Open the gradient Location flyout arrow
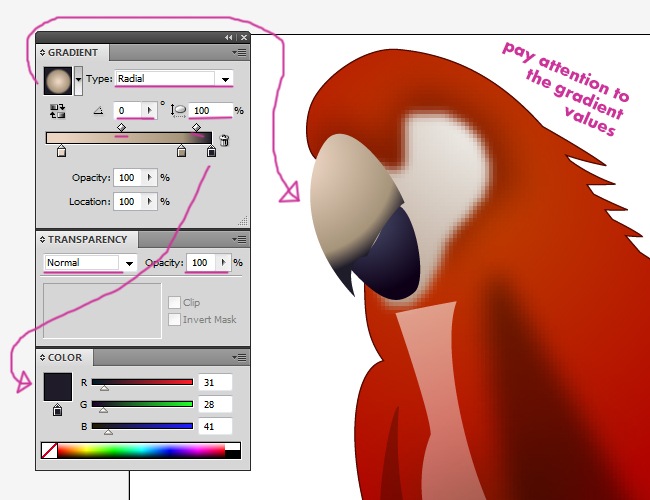Viewport: 650px width, 500px height. (x=149, y=201)
